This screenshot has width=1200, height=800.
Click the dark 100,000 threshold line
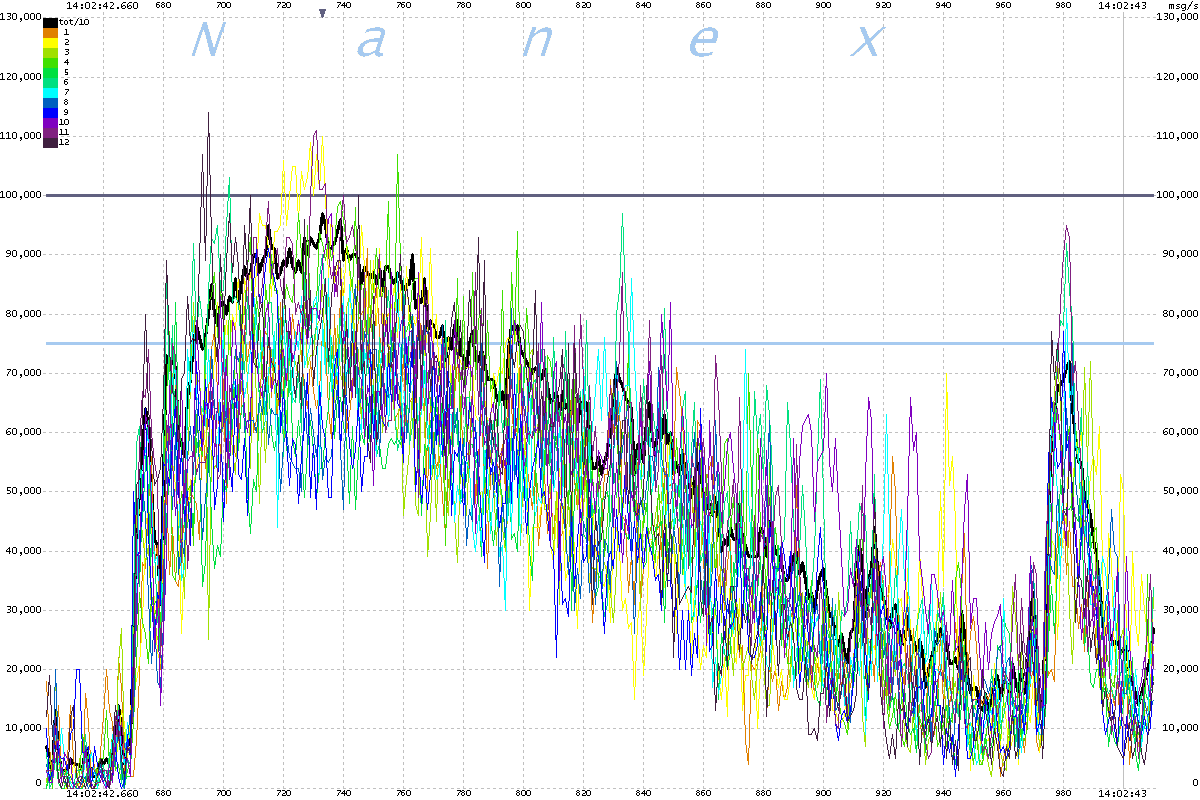click(600, 195)
